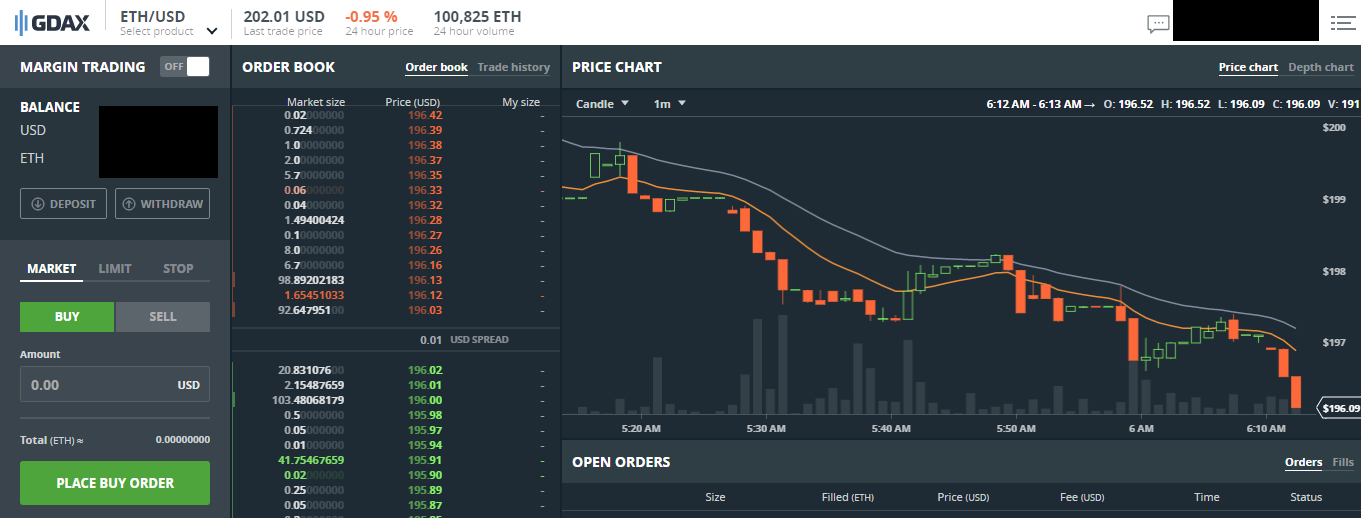Click the -0.95 % 24 hour price
The height and width of the screenshot is (518, 1361).
coord(371,17)
